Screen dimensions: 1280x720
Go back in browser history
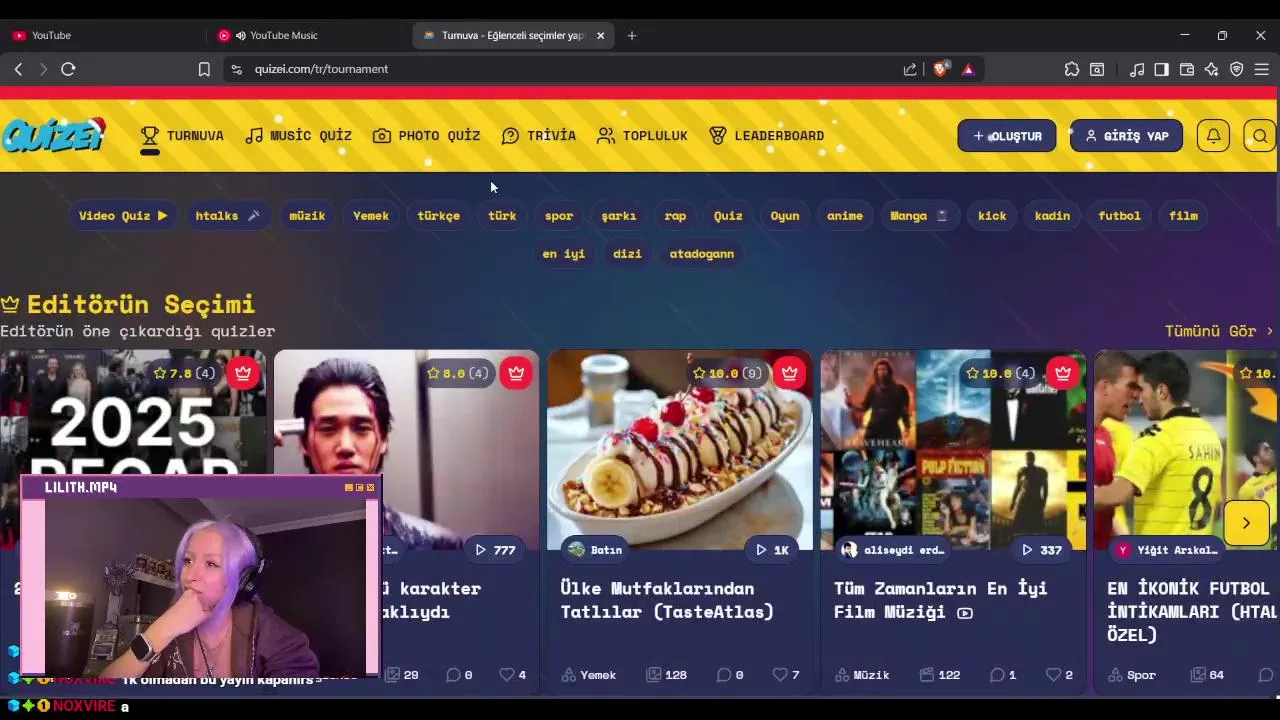[18, 69]
